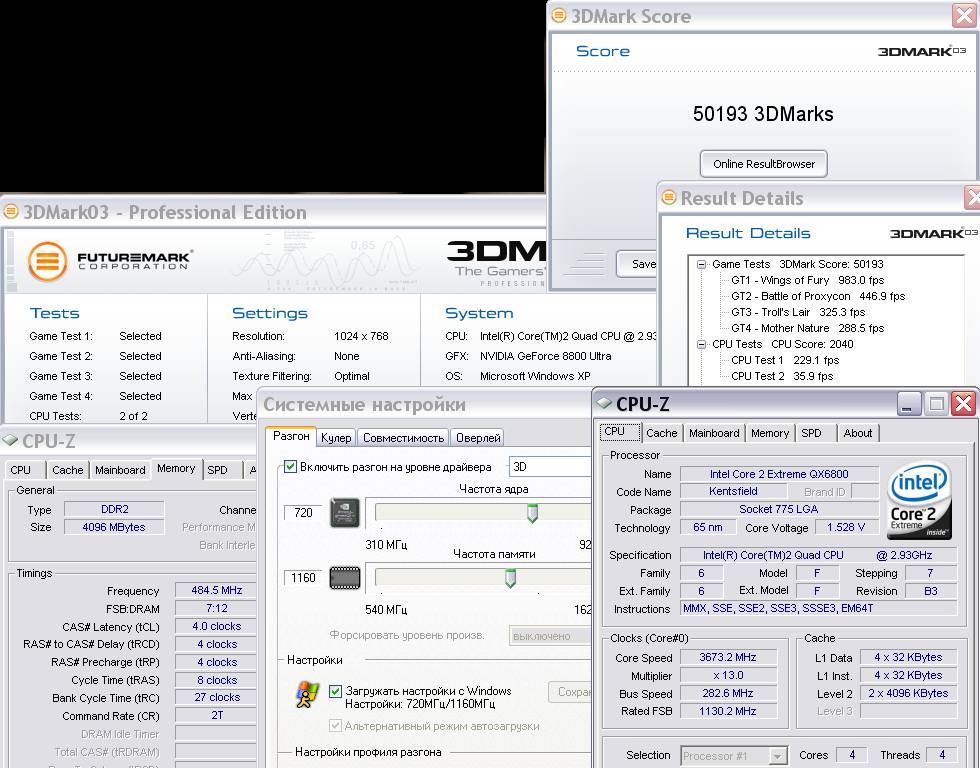Toggle alternative autostart mode checkbox
This screenshot has height=768, width=980.
click(335, 726)
